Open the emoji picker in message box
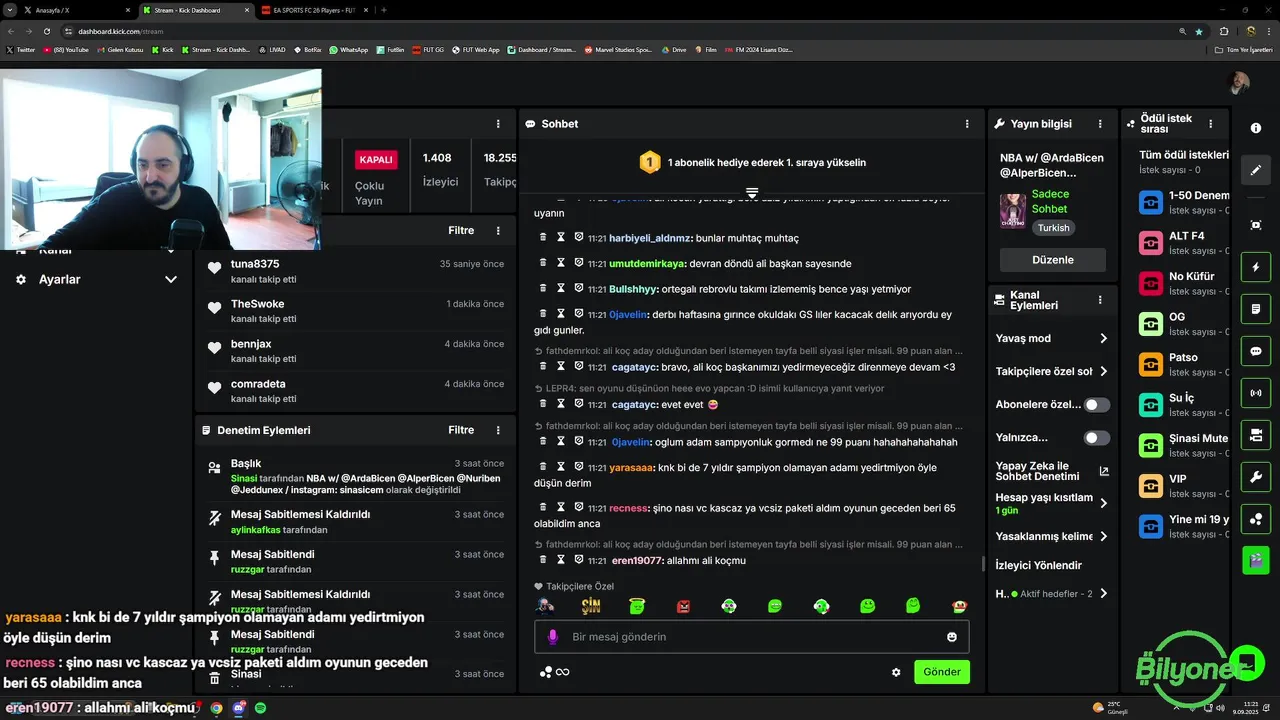This screenshot has width=1280, height=720. (952, 637)
